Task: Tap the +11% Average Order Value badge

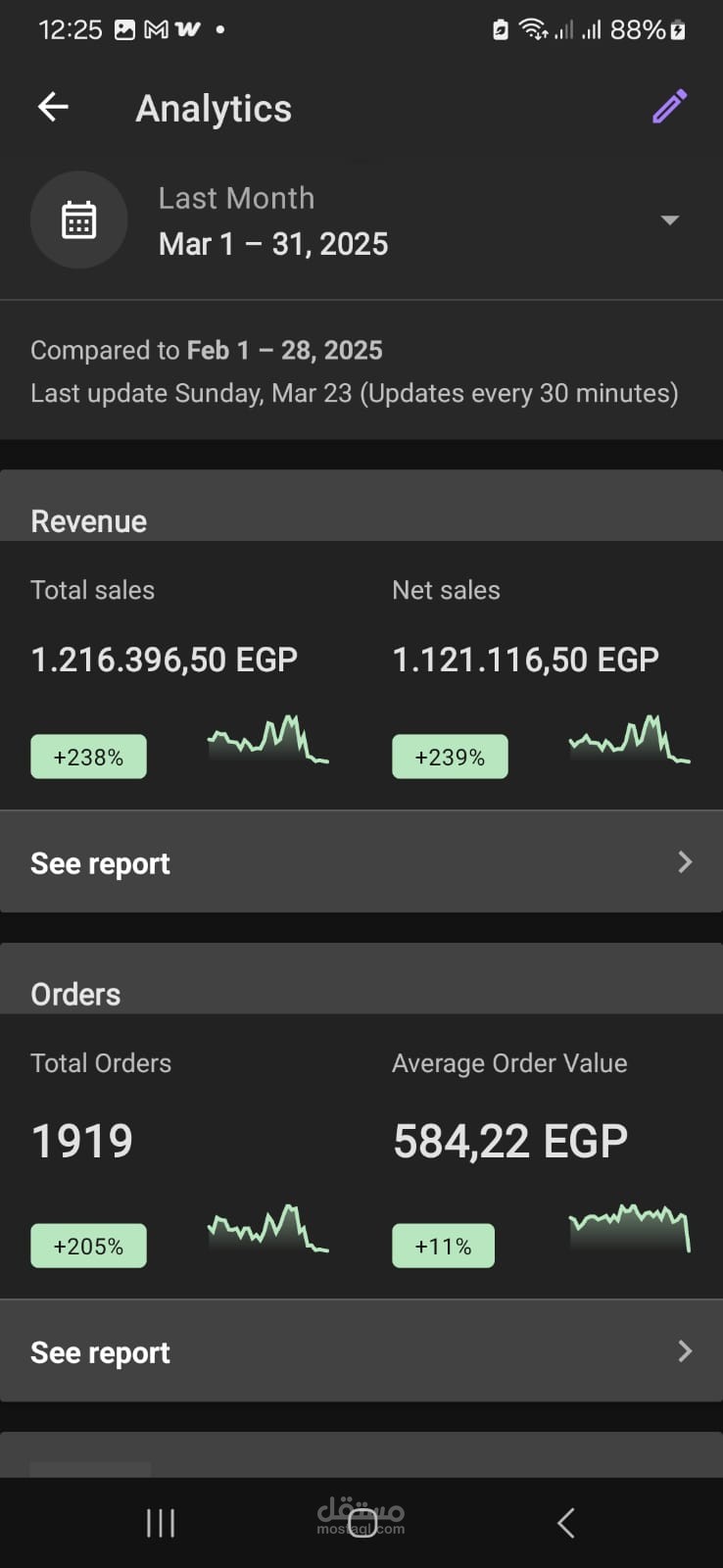Action: (443, 1246)
